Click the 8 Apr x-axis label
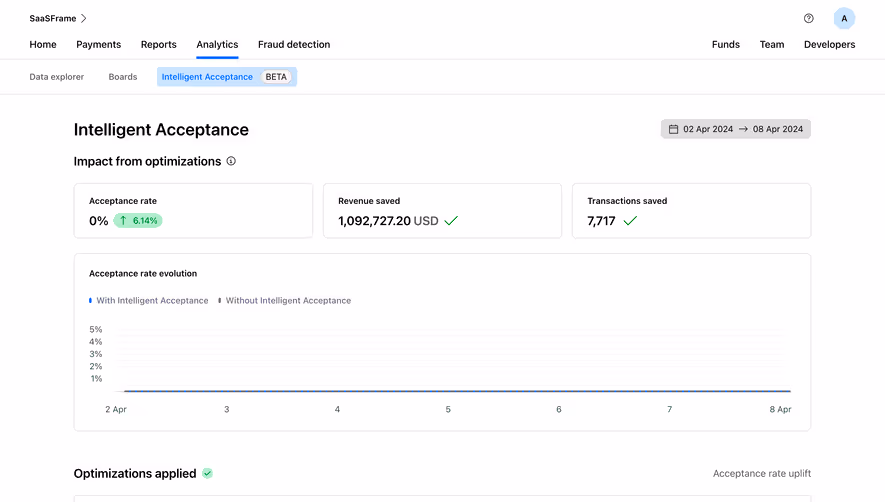 click(x=781, y=409)
